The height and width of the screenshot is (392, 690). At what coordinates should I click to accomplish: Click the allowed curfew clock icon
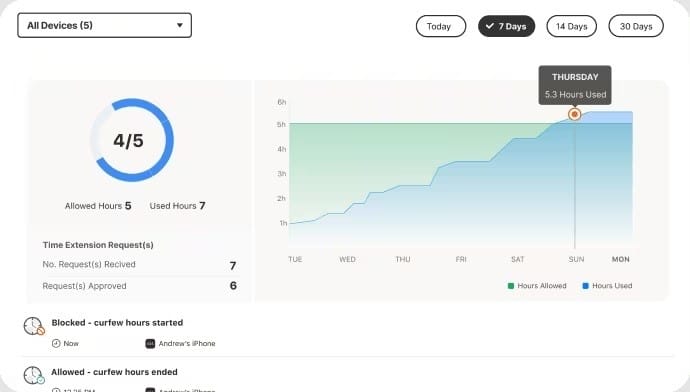point(34,375)
